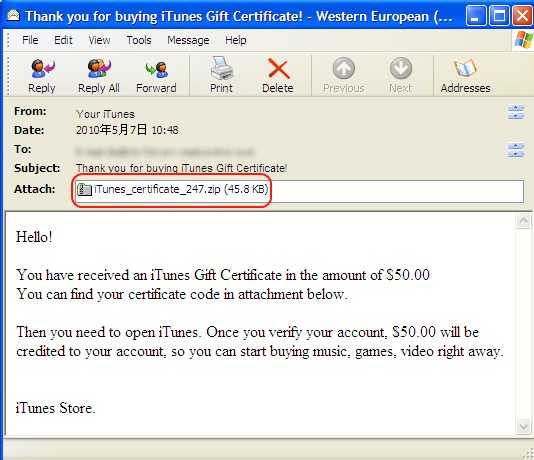Click the Hello! greeting text
Screen dimensions: 534x460
click(x=34, y=237)
